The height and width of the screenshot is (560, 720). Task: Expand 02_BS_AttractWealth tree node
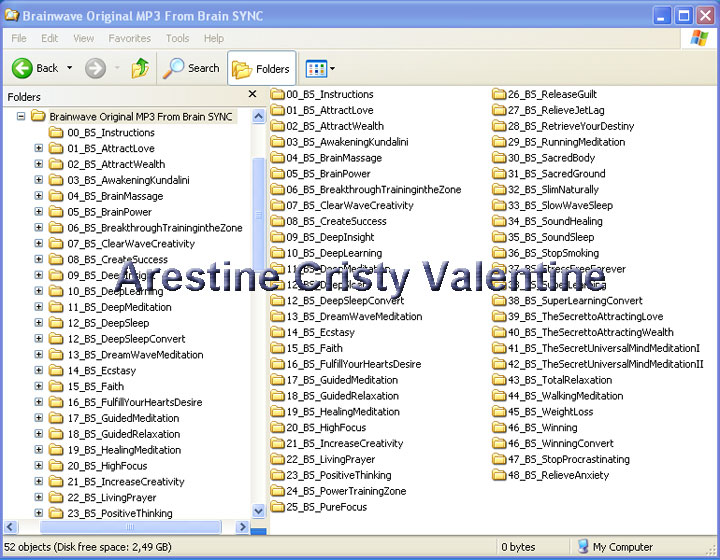pyautogui.click(x=39, y=164)
